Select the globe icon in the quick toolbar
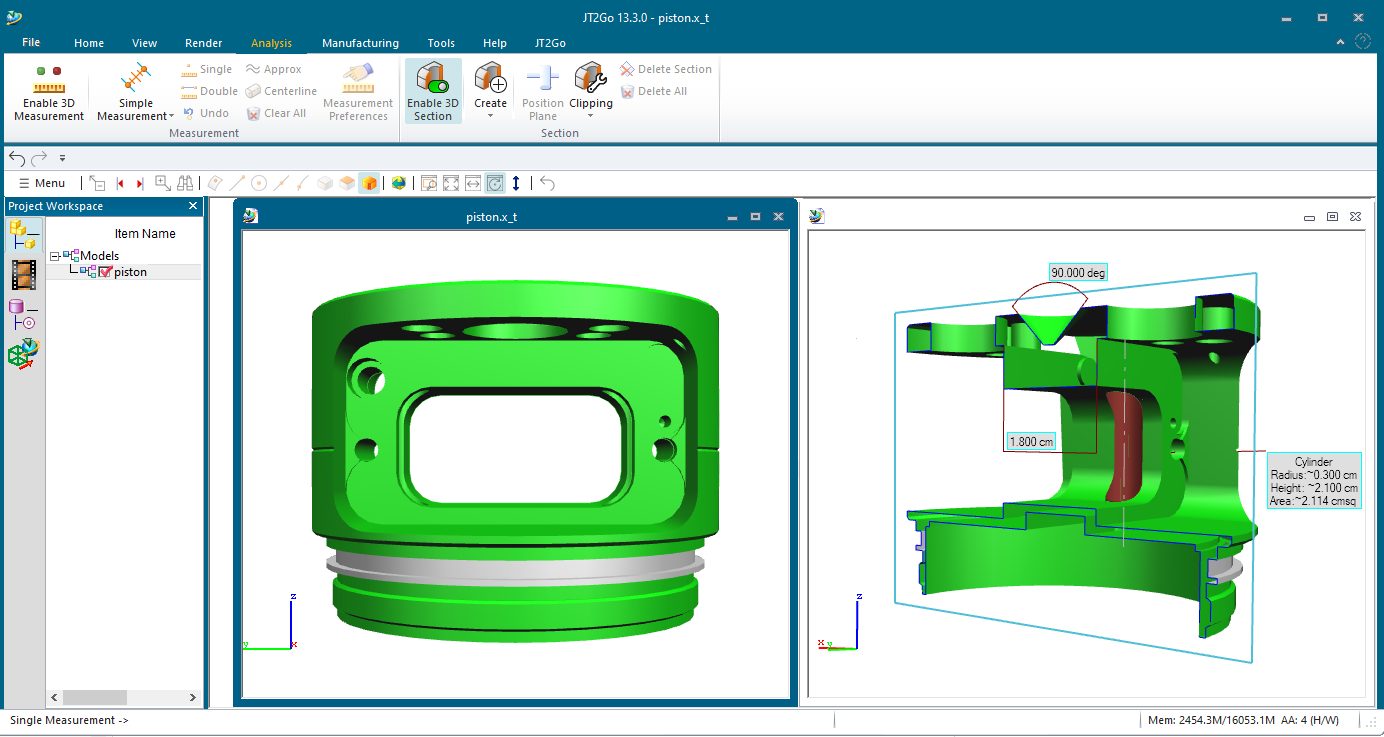 point(396,183)
